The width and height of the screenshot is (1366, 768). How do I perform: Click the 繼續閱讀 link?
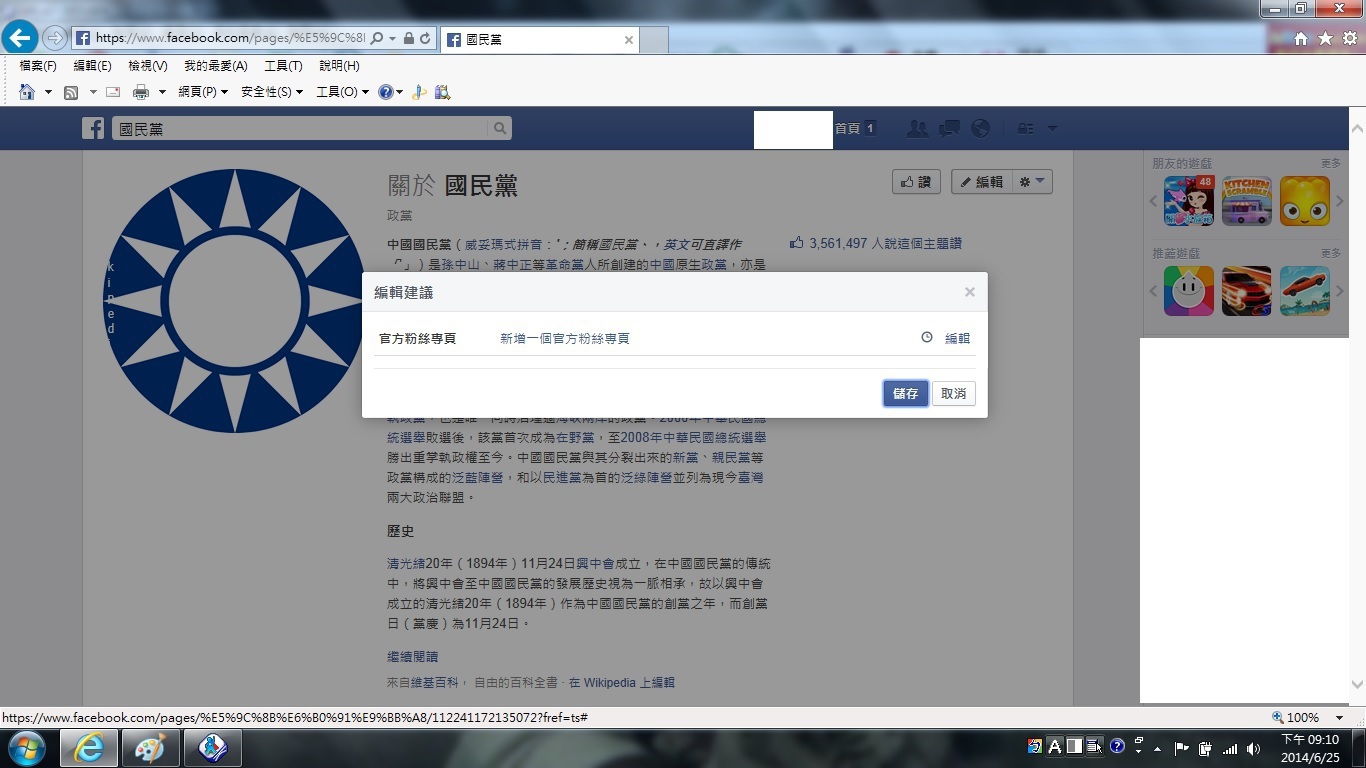(413, 657)
